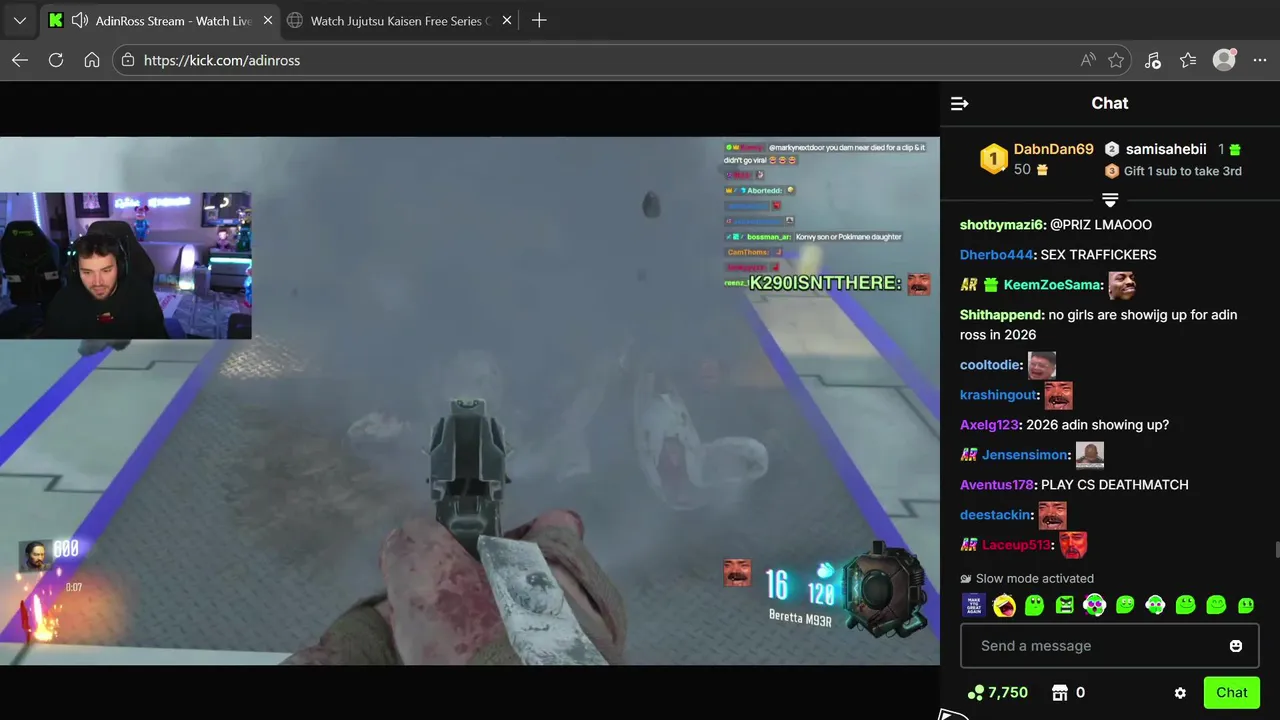This screenshot has width=1280, height=720.
Task: Click the message 'PLAY CS DEATHMATCH'
Action: [x=1115, y=485]
